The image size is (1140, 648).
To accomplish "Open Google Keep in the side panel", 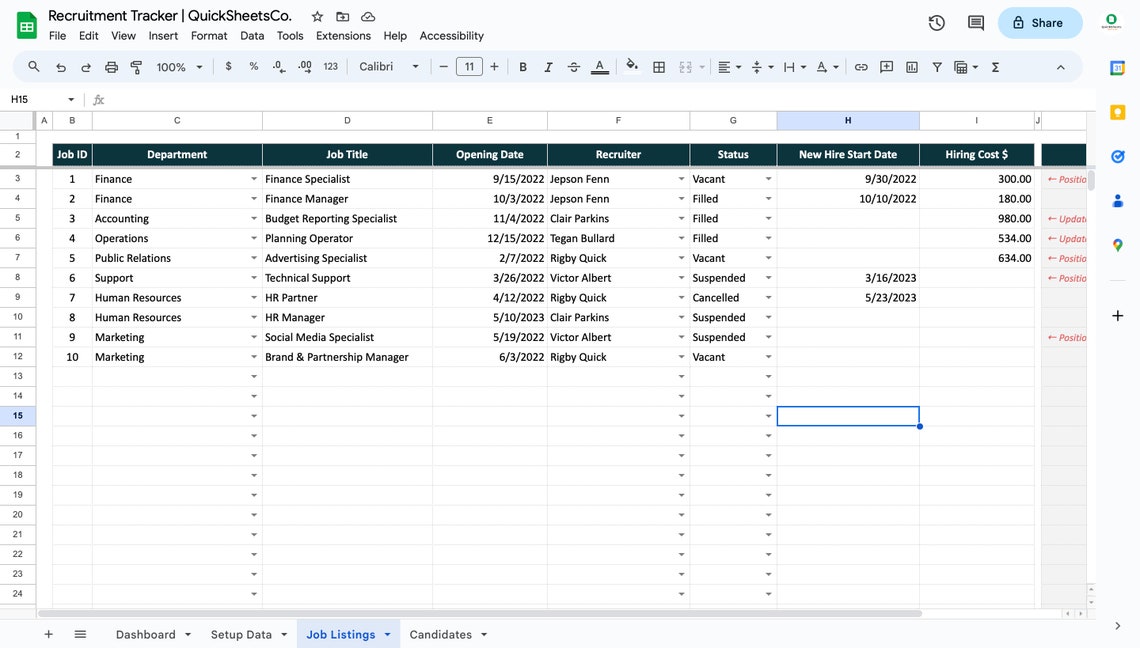I will 1117,113.
